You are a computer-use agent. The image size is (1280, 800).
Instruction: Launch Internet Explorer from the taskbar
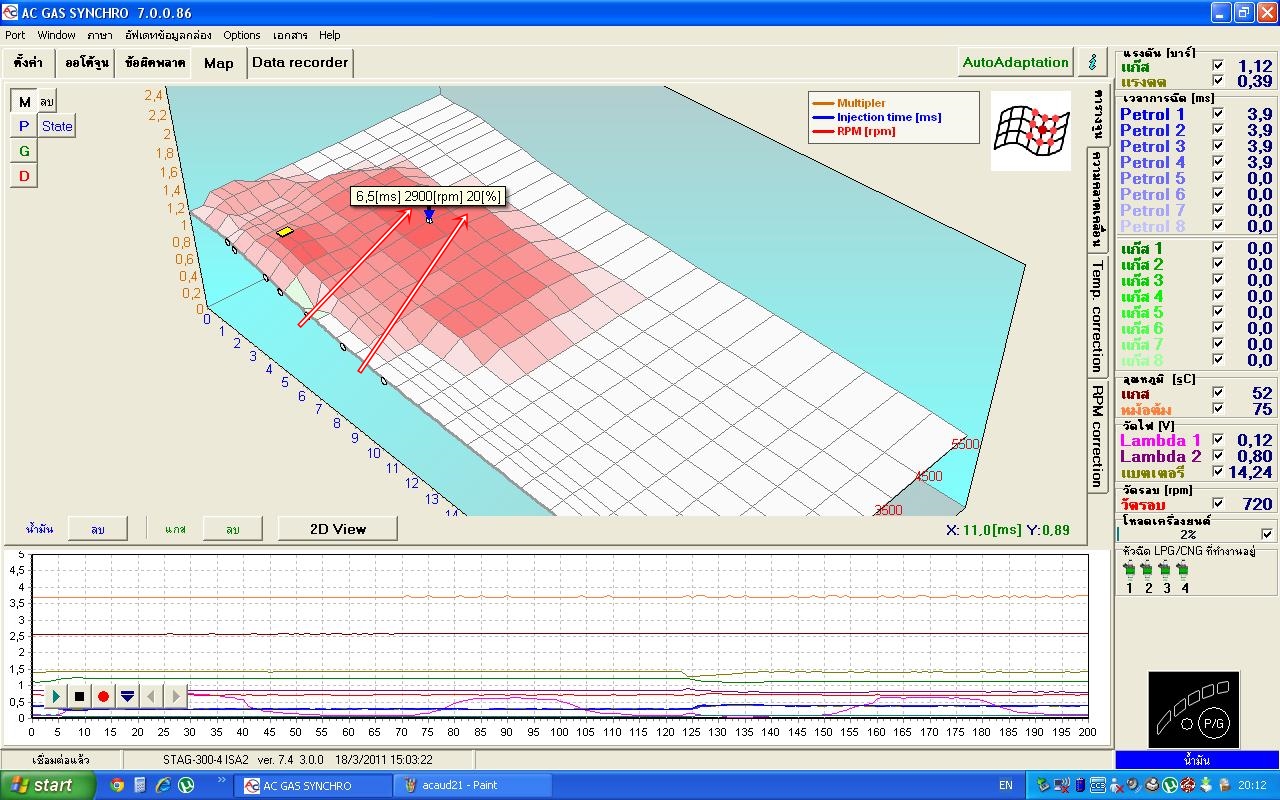(x=163, y=785)
